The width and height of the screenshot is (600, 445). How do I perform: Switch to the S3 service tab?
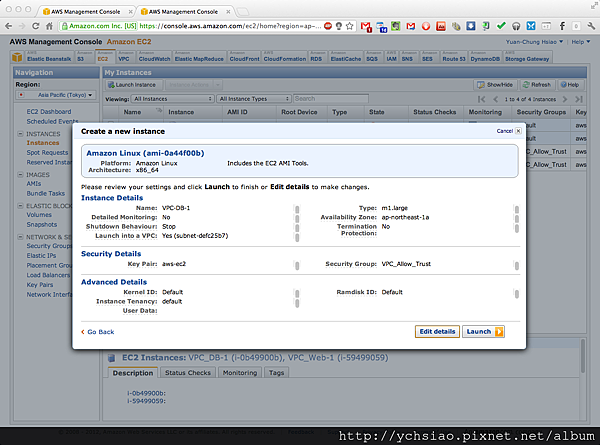pyautogui.click(x=84, y=57)
